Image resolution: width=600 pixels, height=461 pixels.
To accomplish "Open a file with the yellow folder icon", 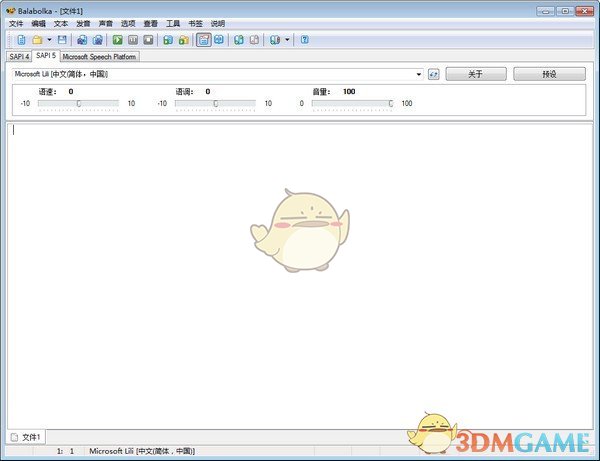I will pyautogui.click(x=37, y=40).
